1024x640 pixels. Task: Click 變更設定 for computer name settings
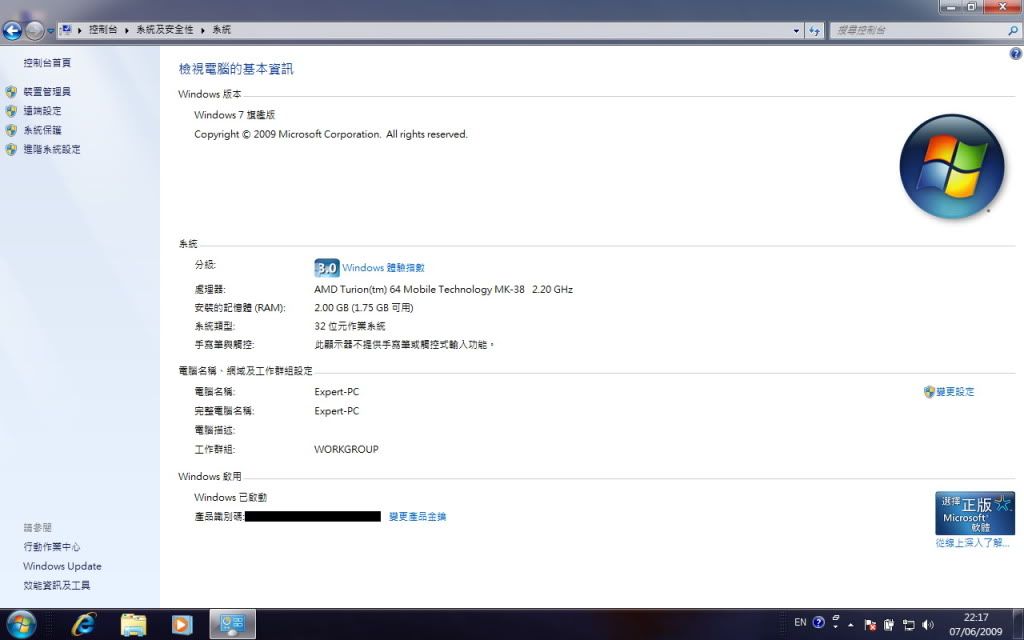pos(955,392)
